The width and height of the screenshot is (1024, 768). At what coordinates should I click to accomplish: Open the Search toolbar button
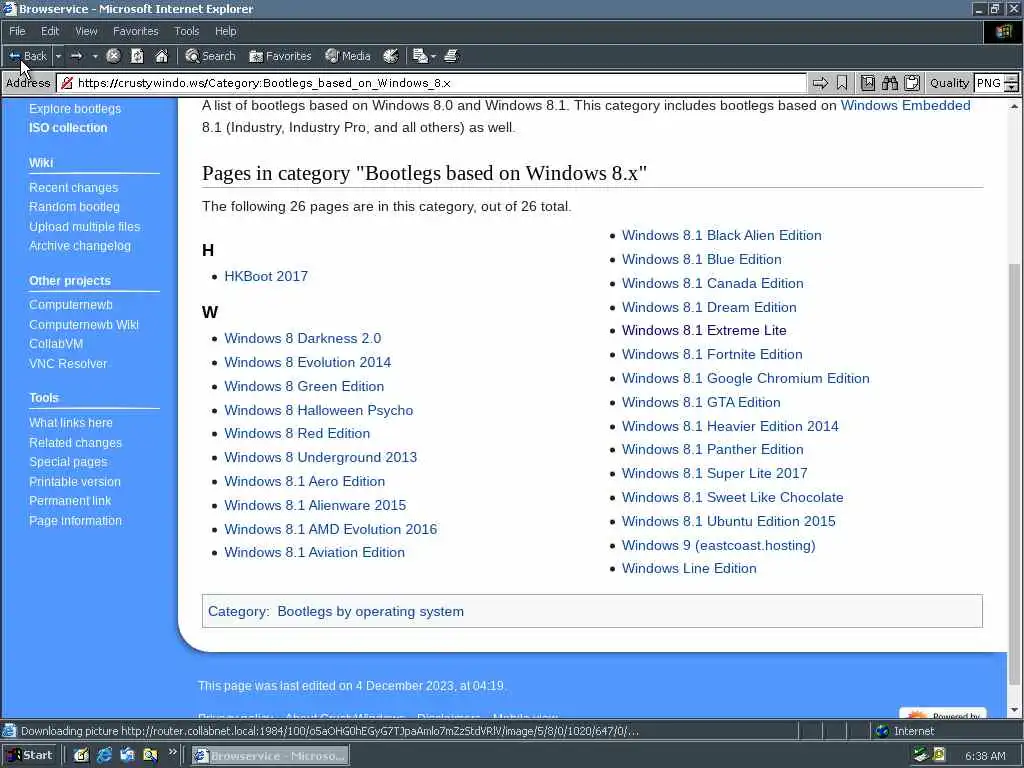pos(210,56)
